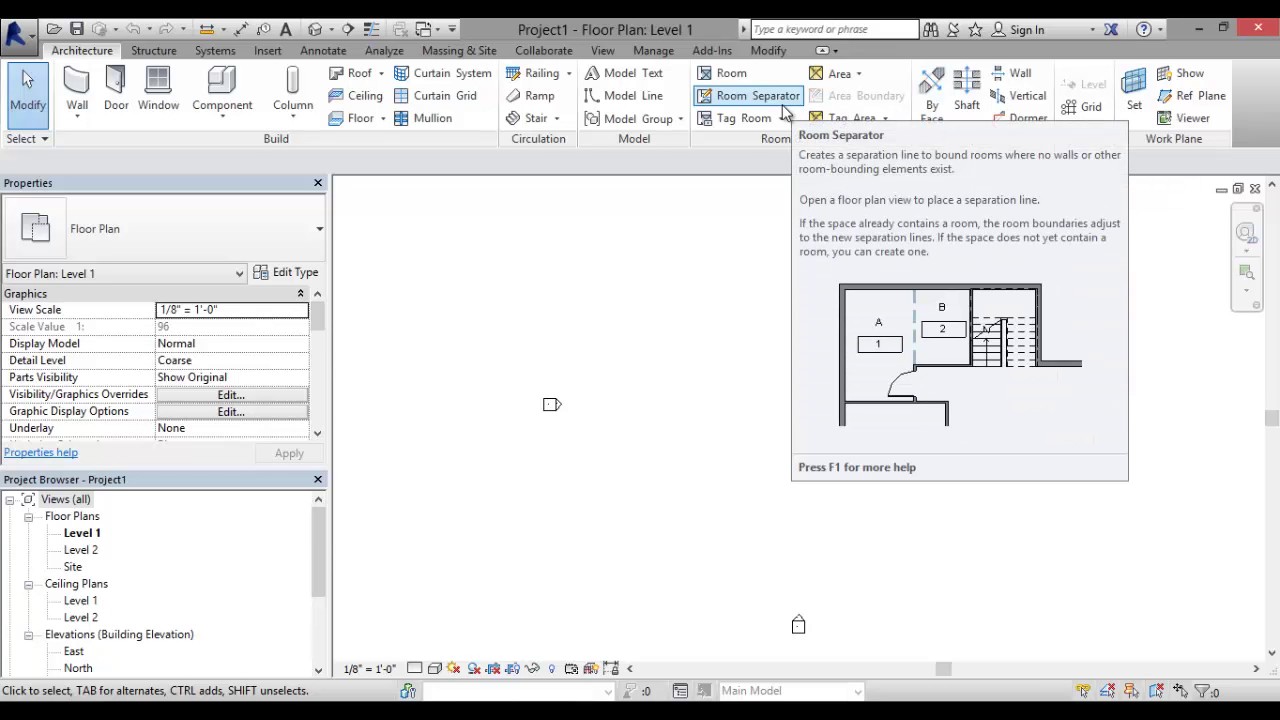
Task: Click the View Scale value field
Action: tap(232, 310)
